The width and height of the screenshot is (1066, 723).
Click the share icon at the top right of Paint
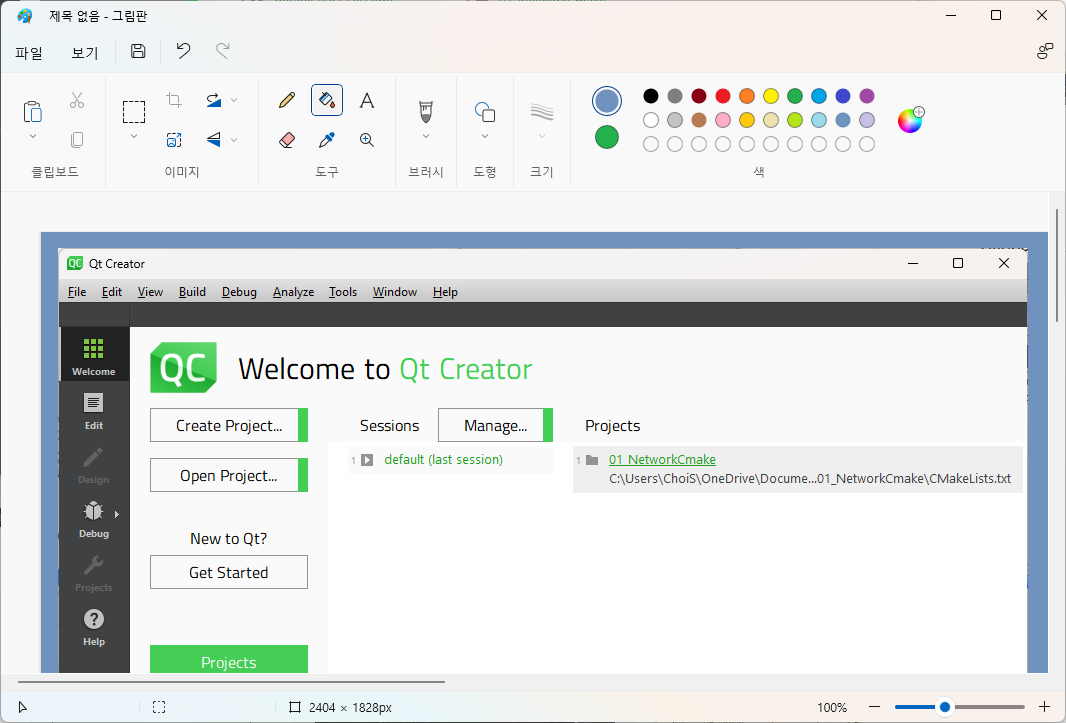click(x=1045, y=51)
